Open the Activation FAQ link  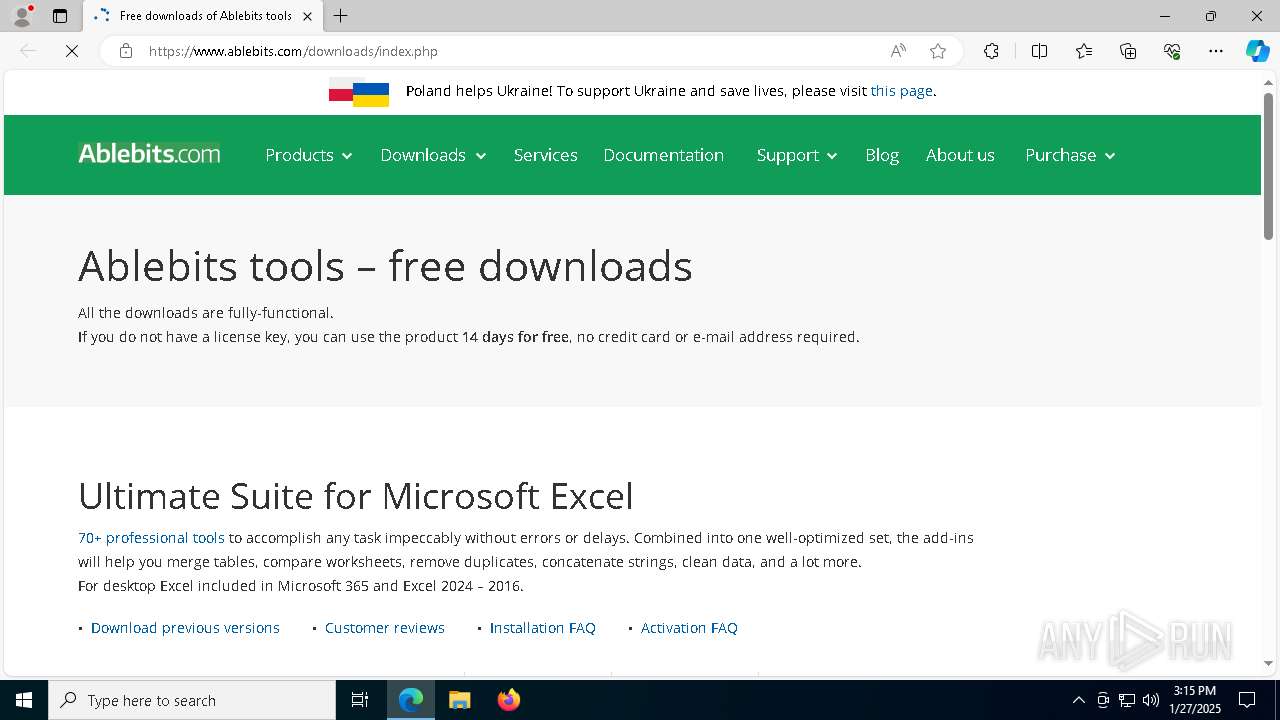[689, 628]
